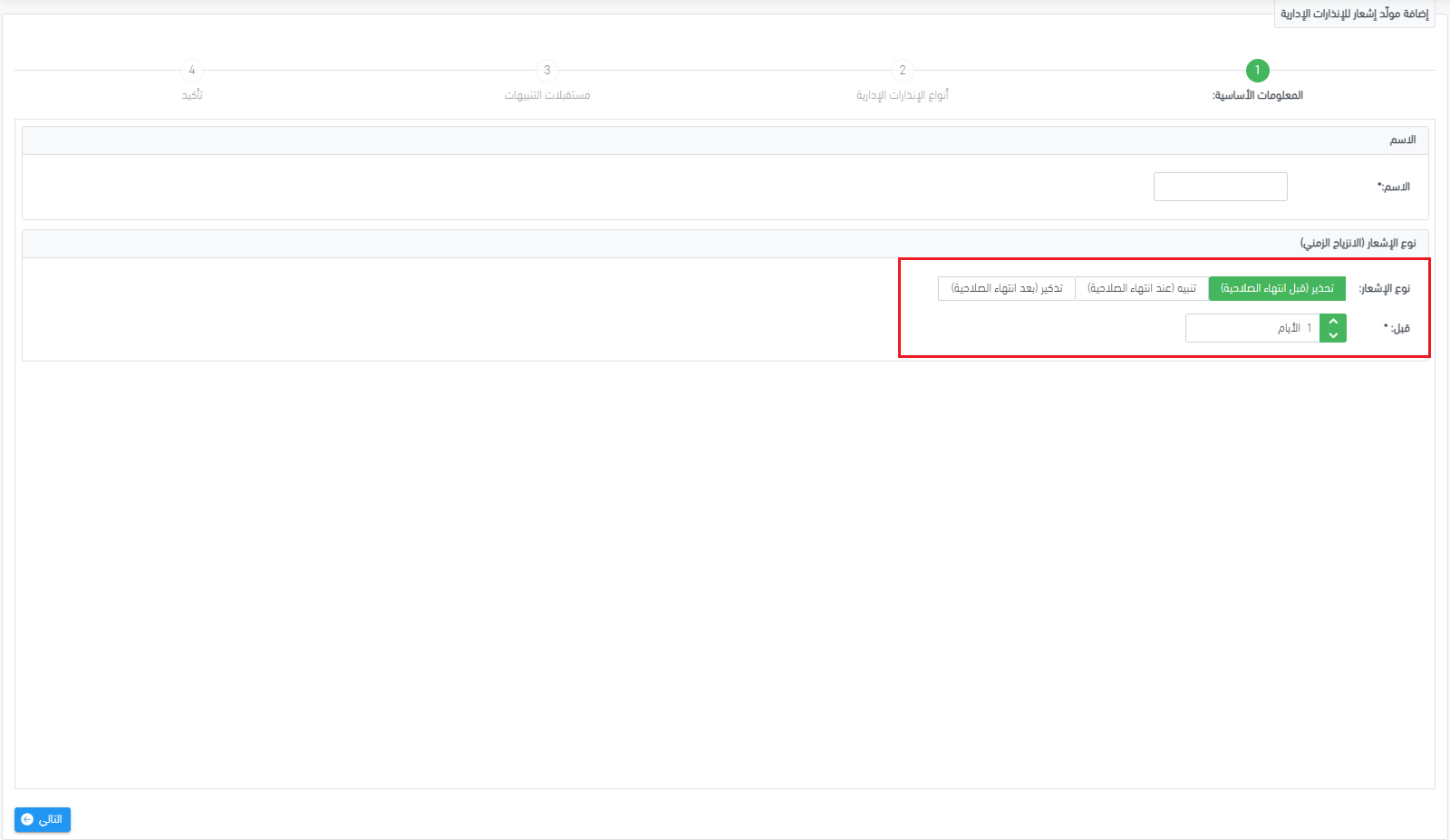This screenshot has width=1450, height=840.
Task: Jump to the مستقبلات التنبيهات step
Action: coord(546,95)
